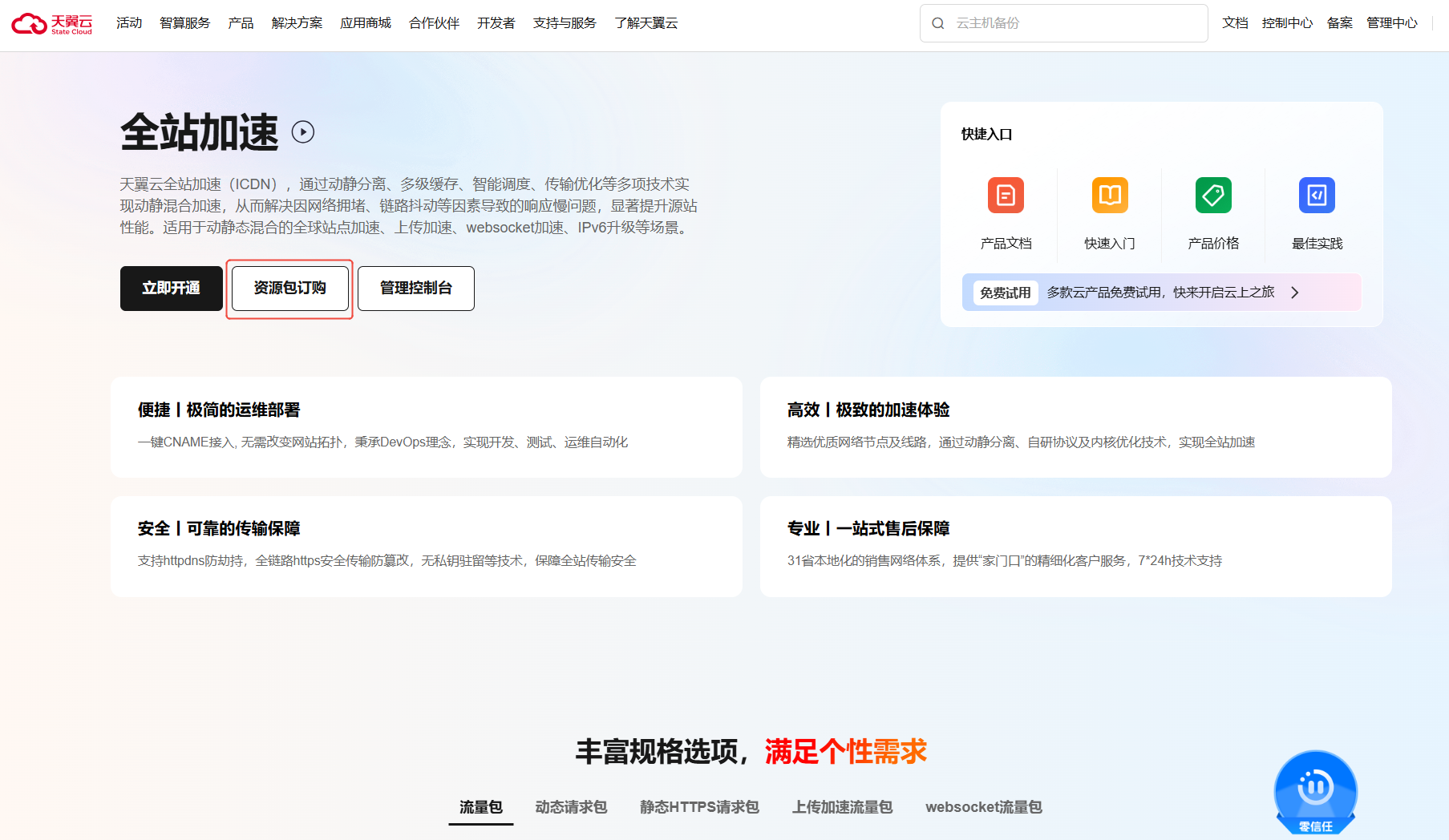1449x840 pixels.
Task: Click the 天翼云 State Cloud logo
Action: tap(52, 24)
